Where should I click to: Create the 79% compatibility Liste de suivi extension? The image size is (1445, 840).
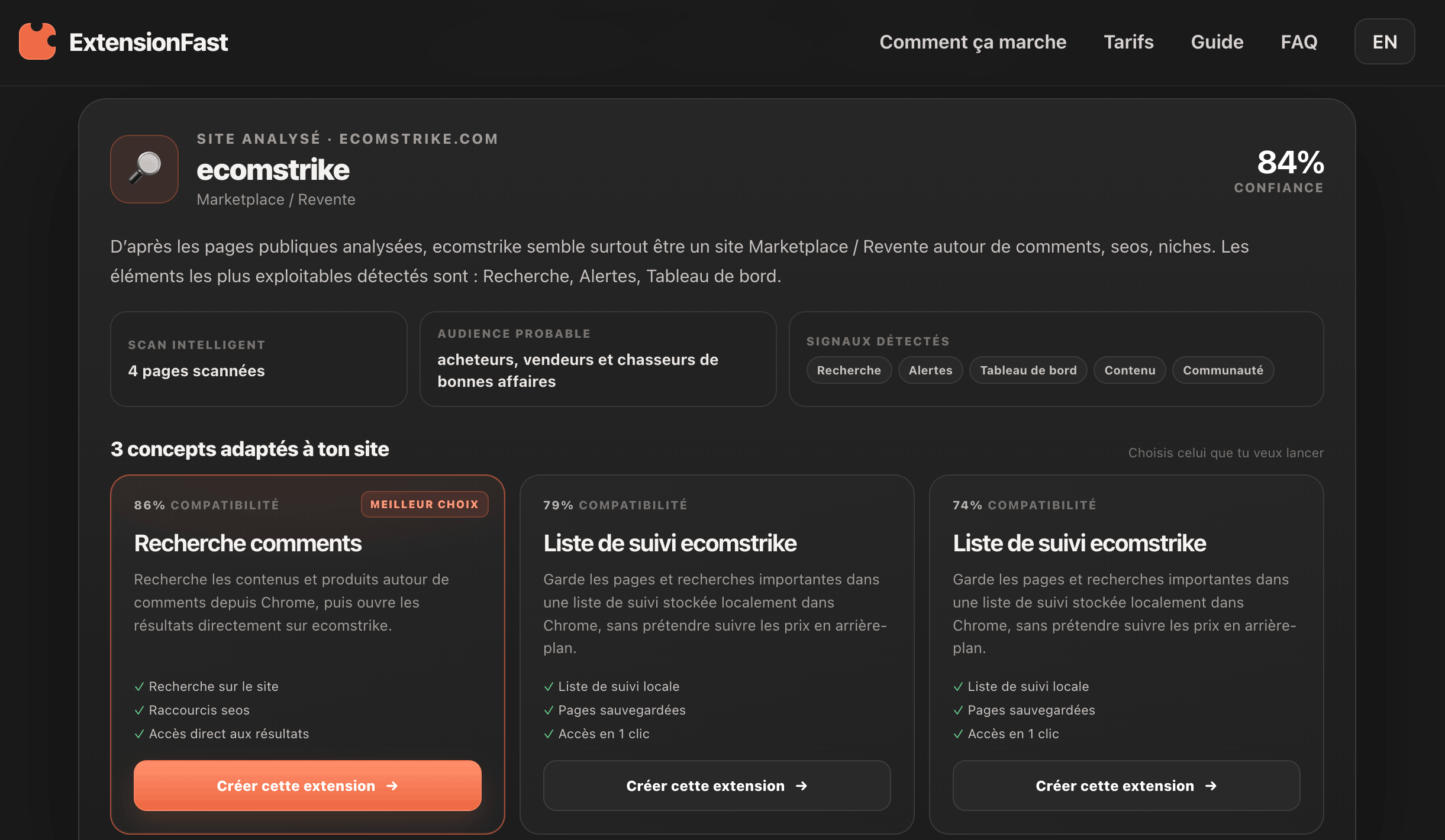(x=717, y=786)
